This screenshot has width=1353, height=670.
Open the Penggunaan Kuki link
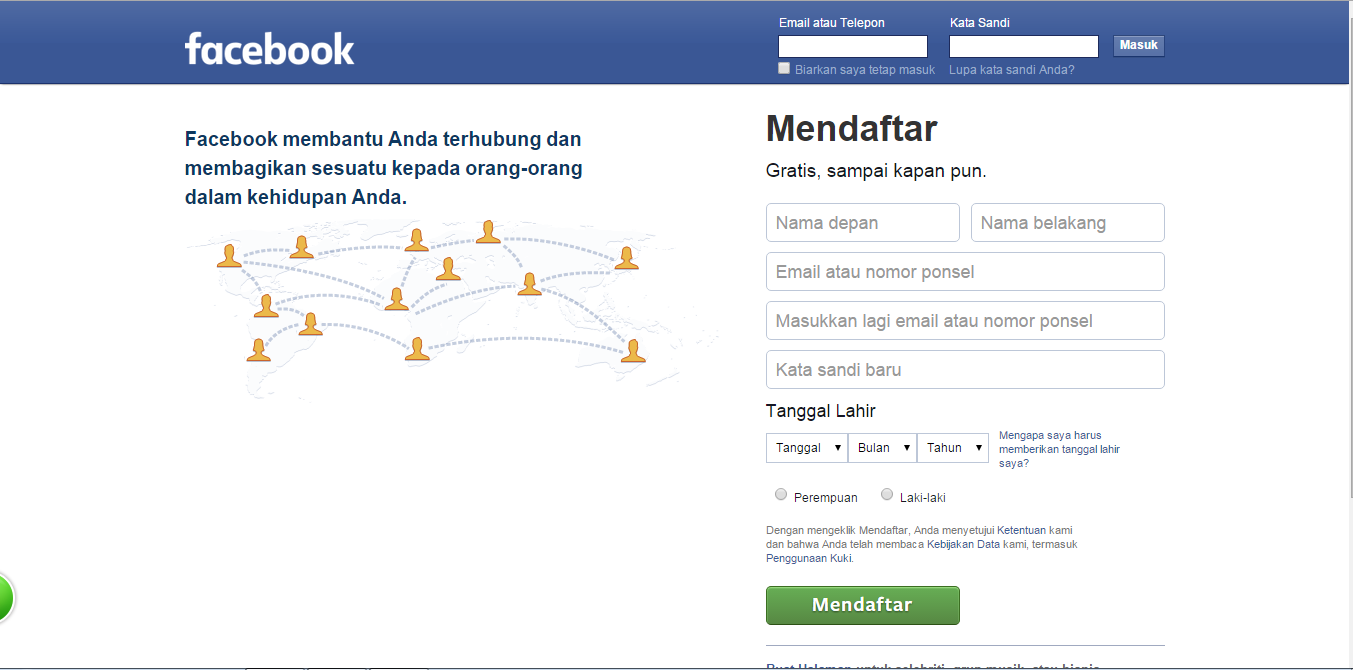pos(809,558)
